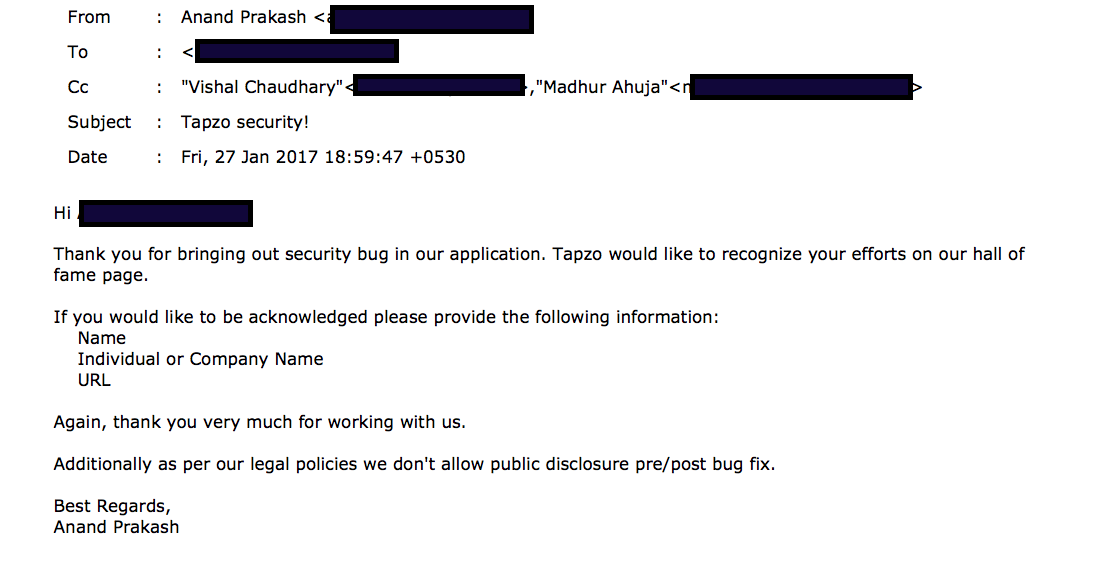1096x572 pixels.
Task: Click the sentence starting Thank you for bringing
Action: pos(539,254)
